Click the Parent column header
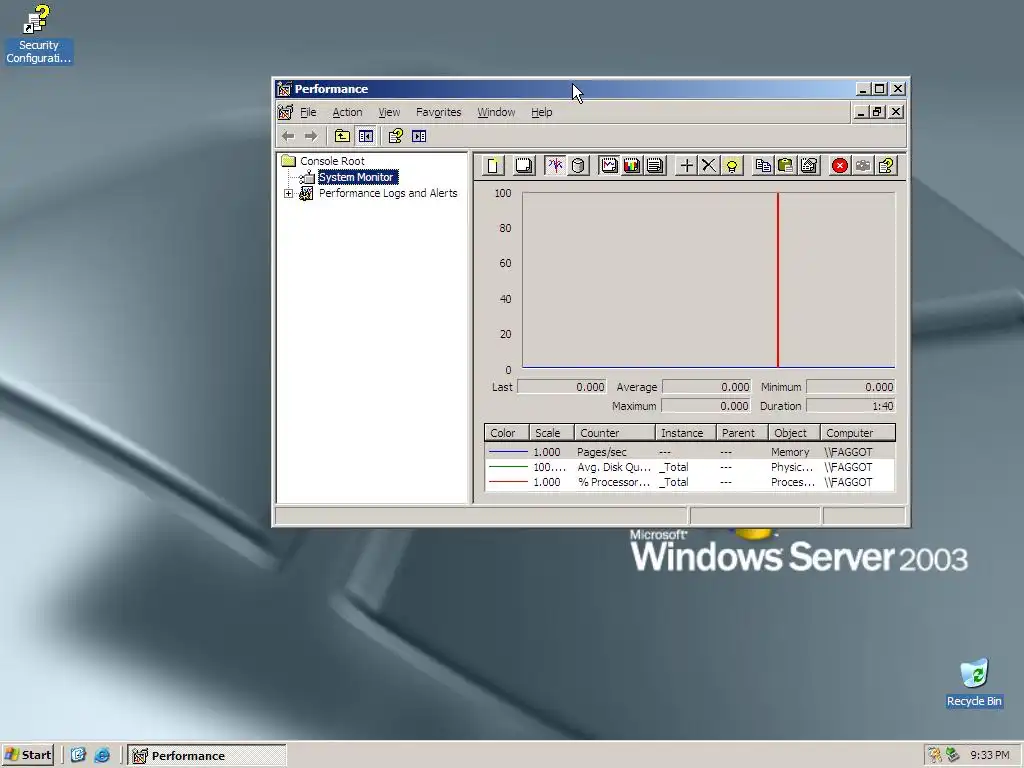Screen dimensions: 1024x768 pyautogui.click(x=742, y=433)
